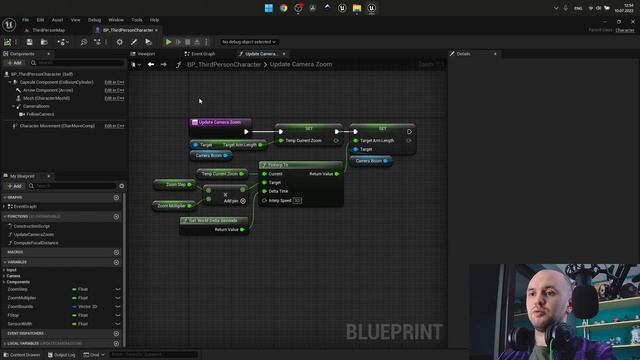Click Add button in My Blueprint panel
This screenshot has height=360, width=640.
14,186
